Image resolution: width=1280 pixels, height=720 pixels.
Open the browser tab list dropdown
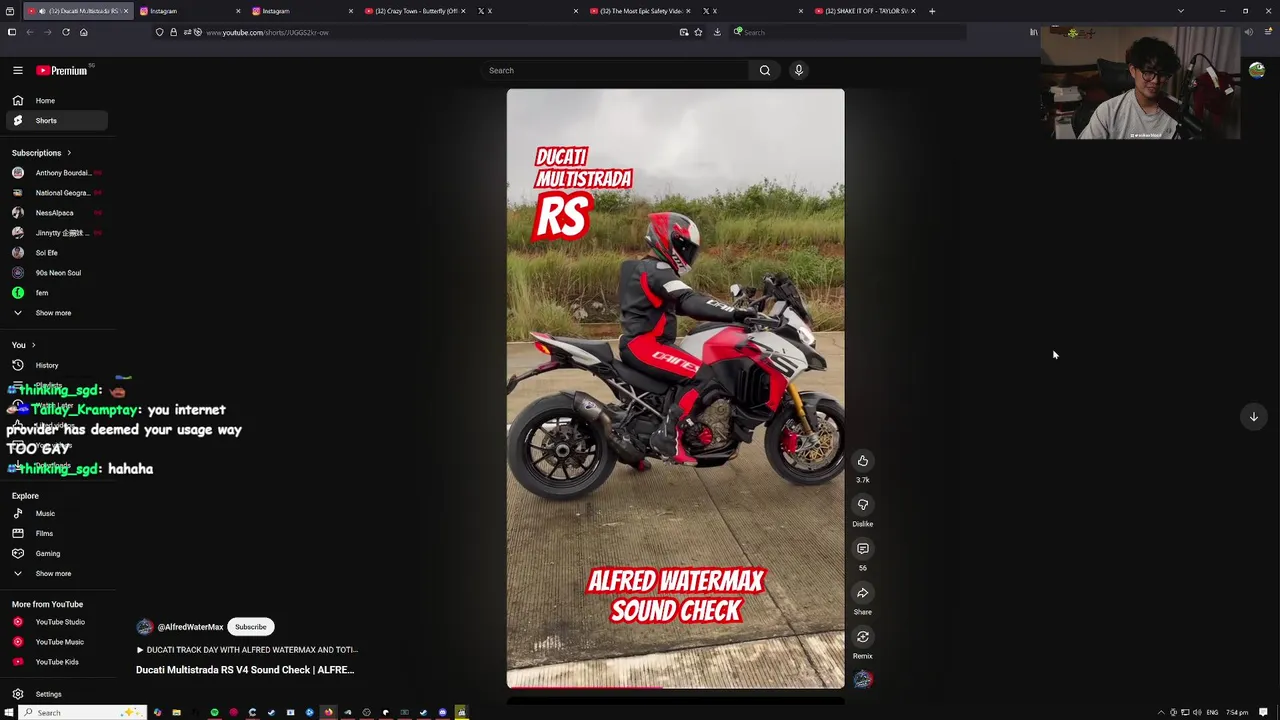point(1180,11)
